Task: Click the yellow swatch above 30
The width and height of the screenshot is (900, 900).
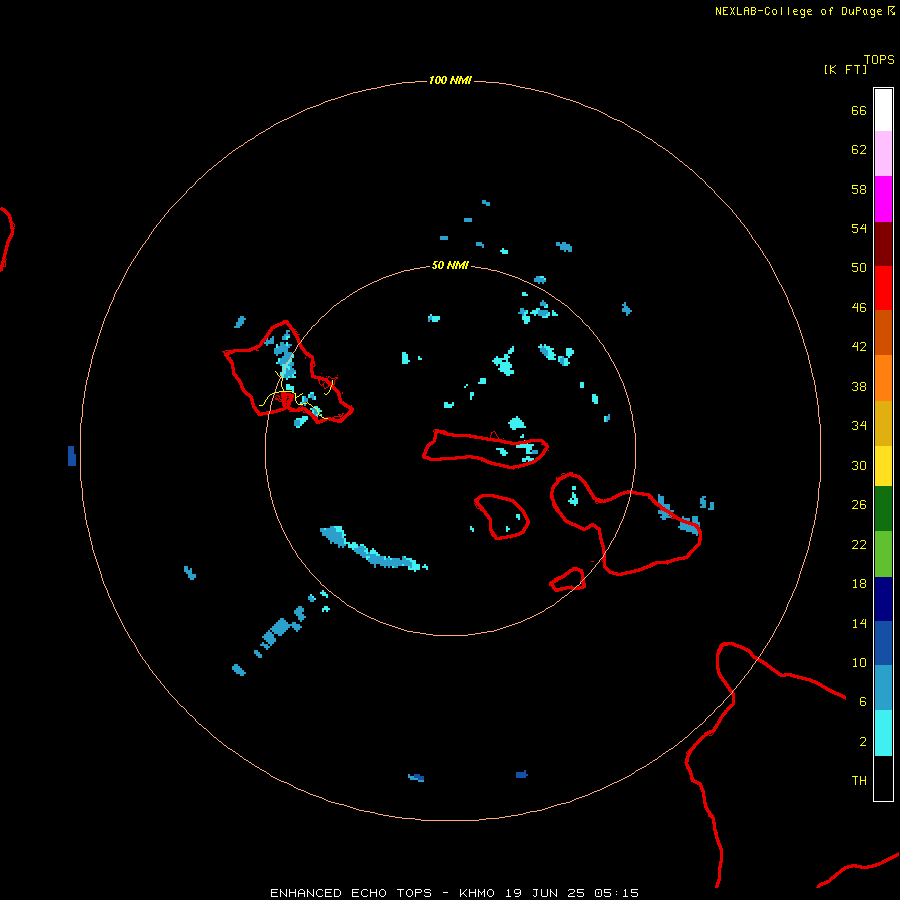Action: click(x=883, y=465)
